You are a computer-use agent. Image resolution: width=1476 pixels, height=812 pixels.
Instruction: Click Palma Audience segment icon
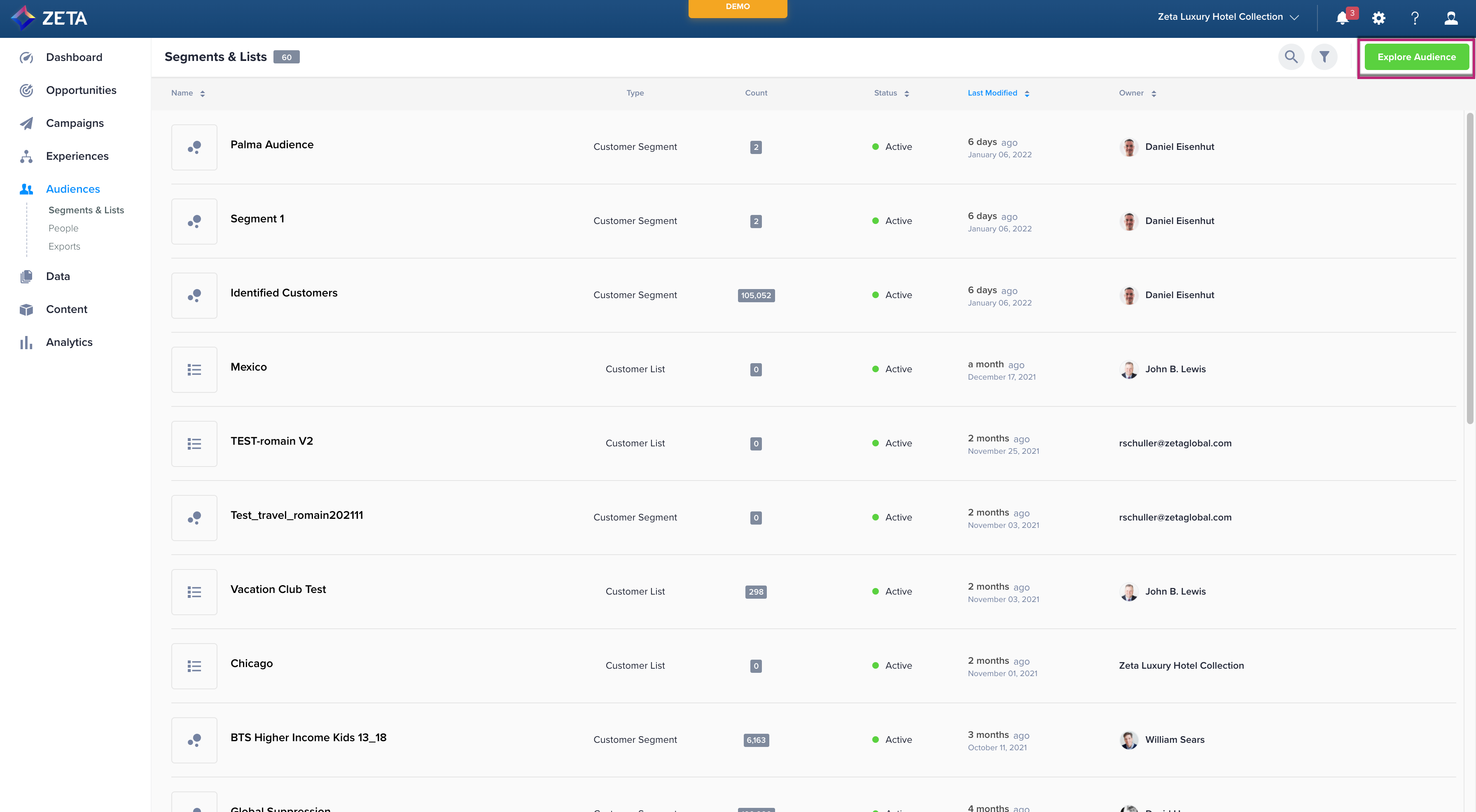pos(194,147)
